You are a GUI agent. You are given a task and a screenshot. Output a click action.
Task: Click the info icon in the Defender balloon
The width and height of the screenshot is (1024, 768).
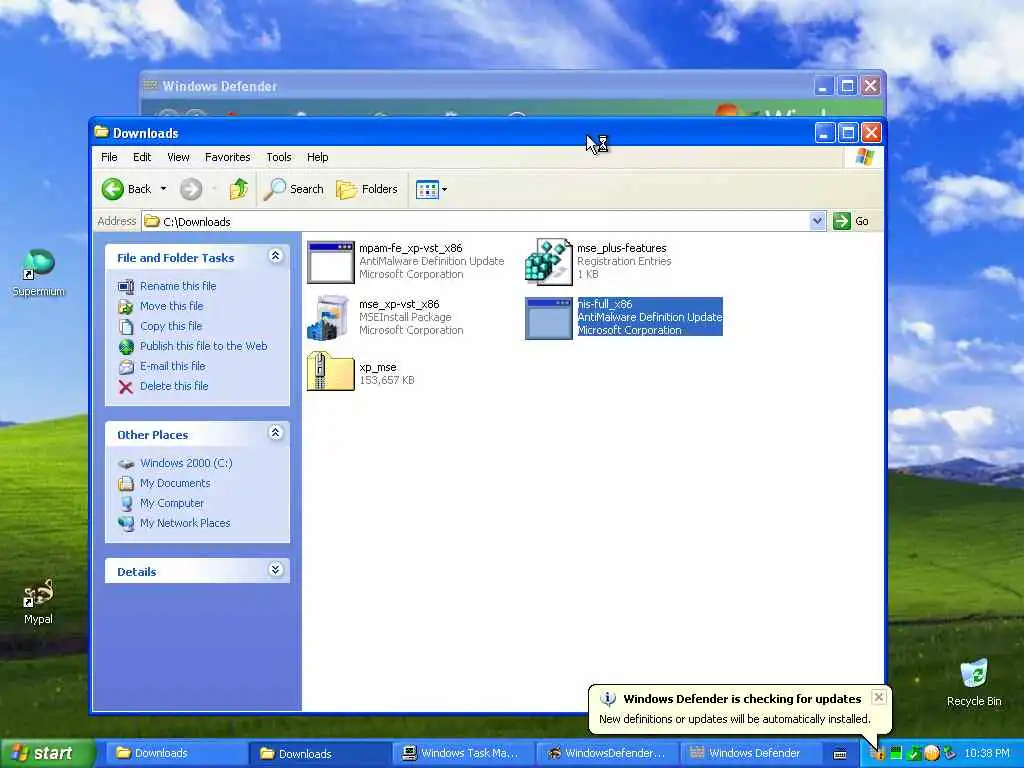click(607, 698)
